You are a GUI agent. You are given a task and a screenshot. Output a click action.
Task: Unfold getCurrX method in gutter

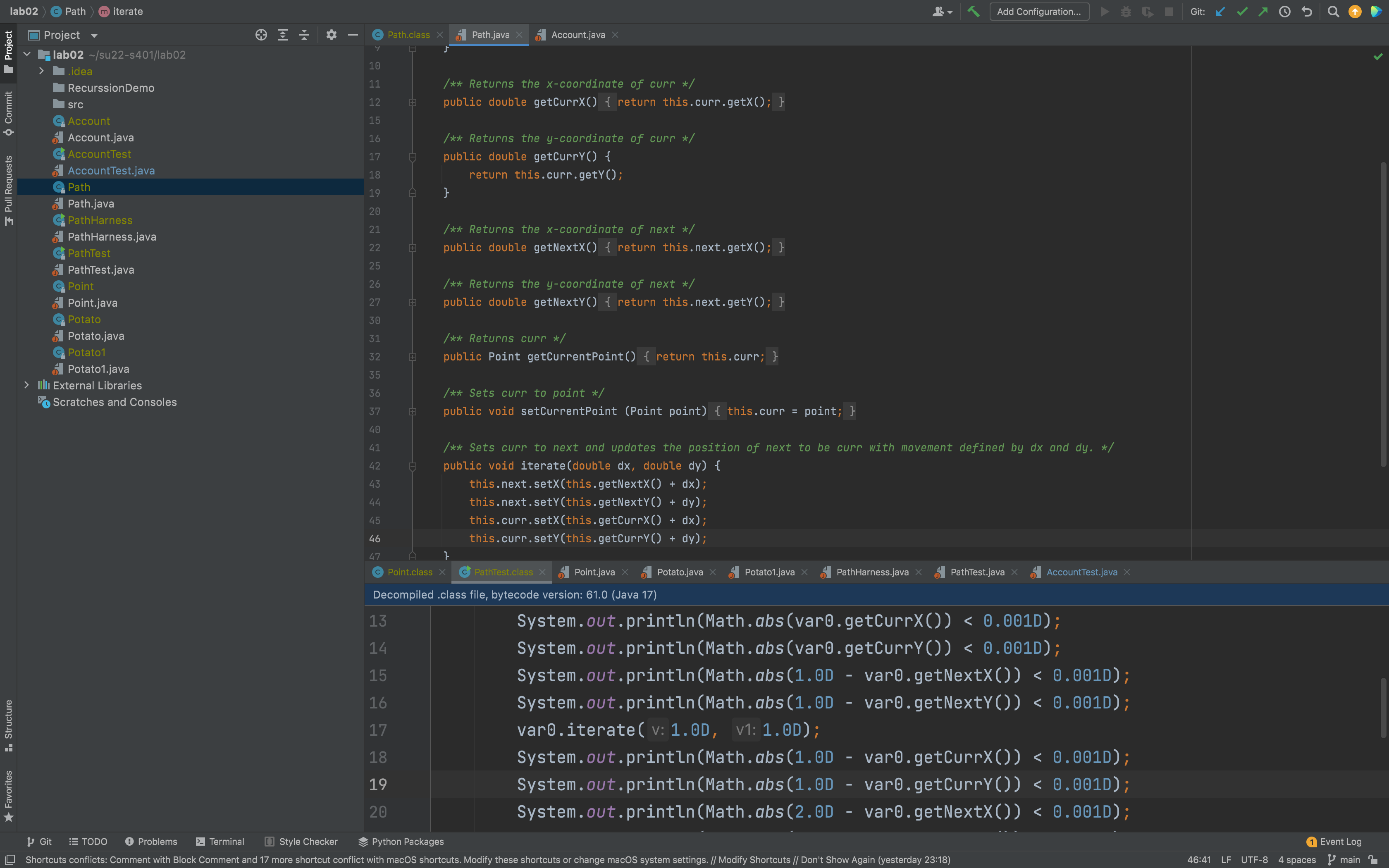tap(412, 102)
